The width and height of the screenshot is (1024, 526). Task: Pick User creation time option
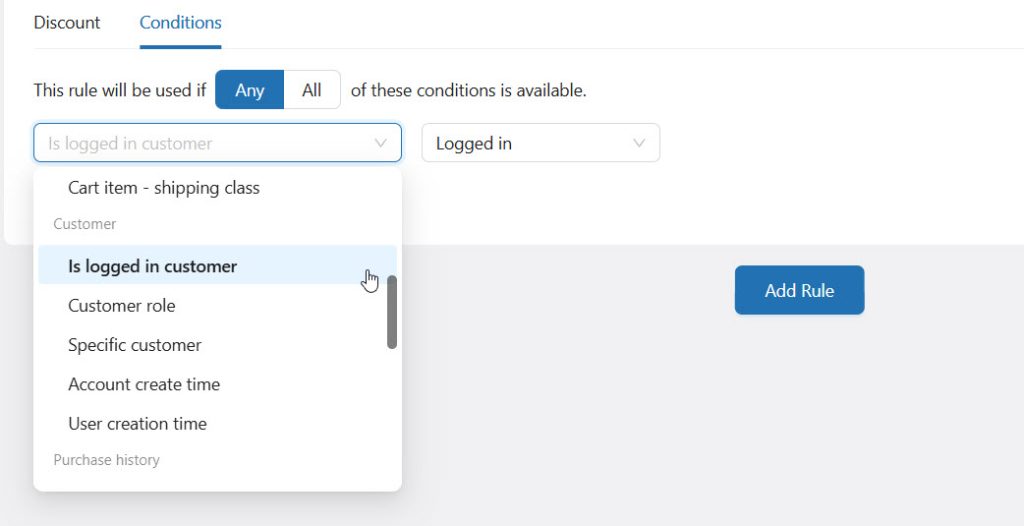click(137, 424)
